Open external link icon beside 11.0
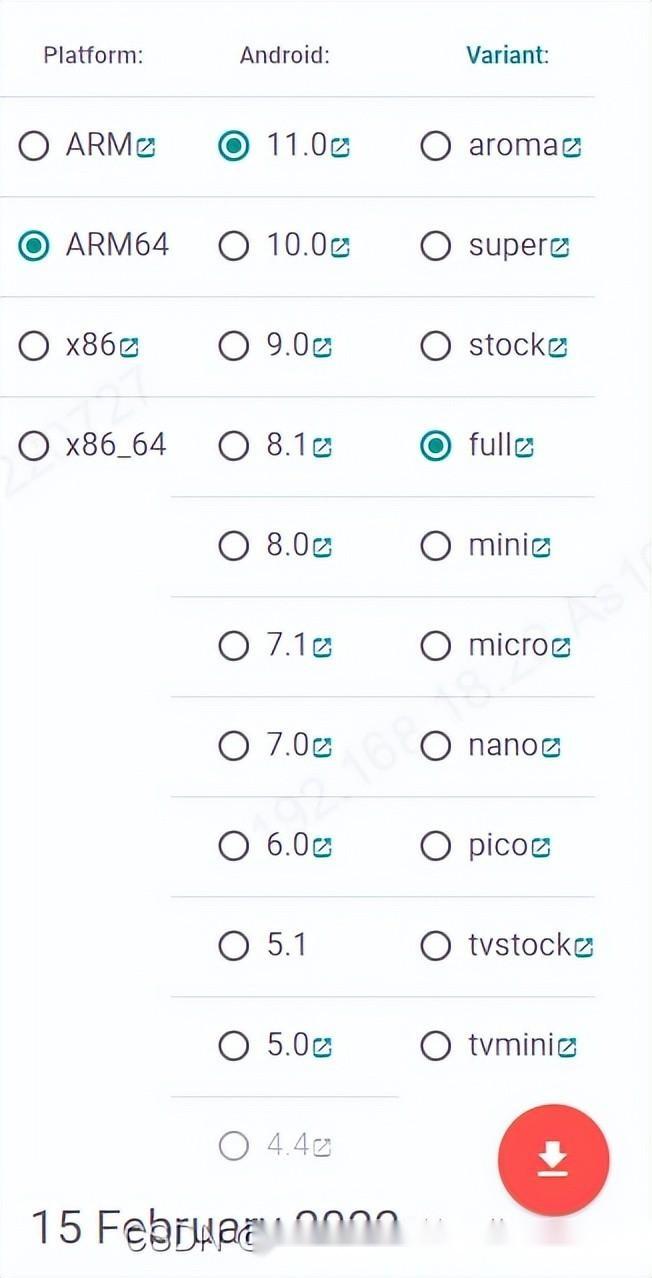Image resolution: width=652 pixels, height=1278 pixels. pyautogui.click(x=340, y=147)
